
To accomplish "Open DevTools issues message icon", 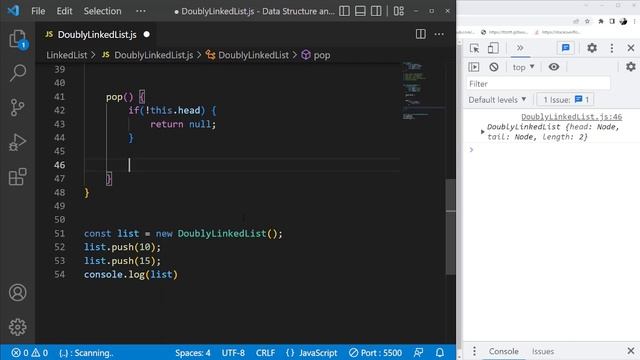I will [x=566, y=48].
